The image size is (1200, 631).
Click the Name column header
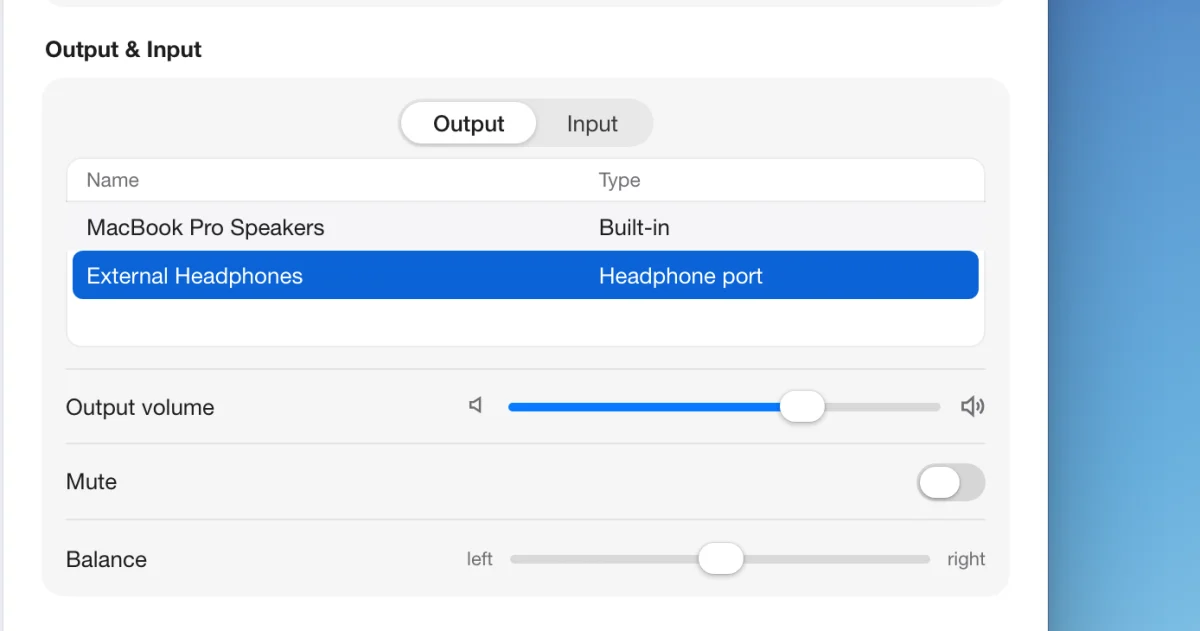113,180
